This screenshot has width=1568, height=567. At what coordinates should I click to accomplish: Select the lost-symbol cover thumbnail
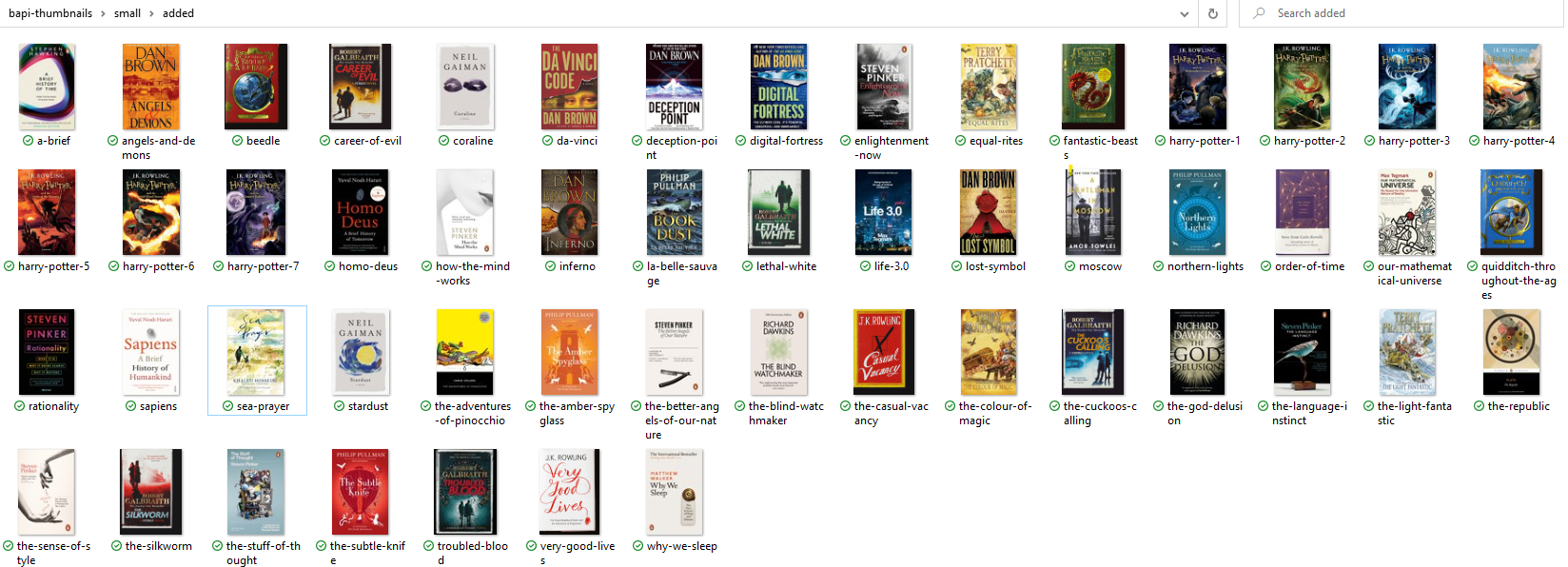(989, 212)
